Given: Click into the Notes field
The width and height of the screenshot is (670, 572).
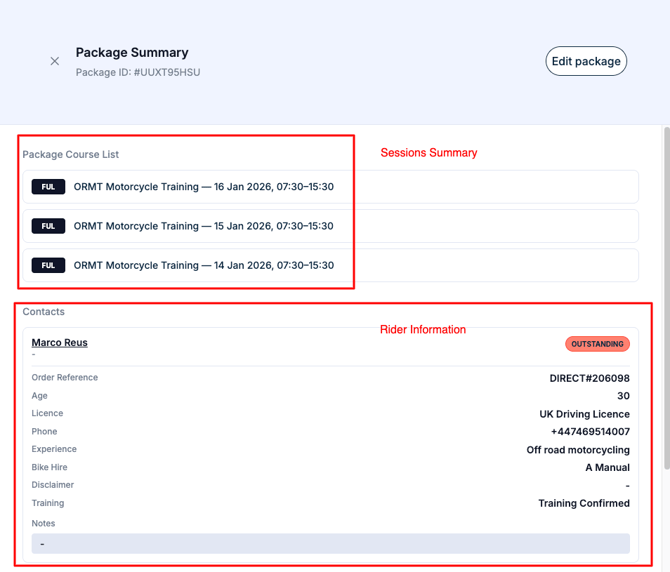Looking at the screenshot, I should point(330,543).
